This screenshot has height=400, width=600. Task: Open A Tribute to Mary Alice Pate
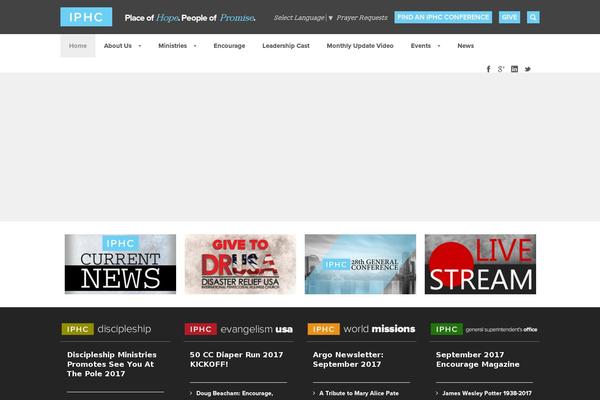[359, 393]
